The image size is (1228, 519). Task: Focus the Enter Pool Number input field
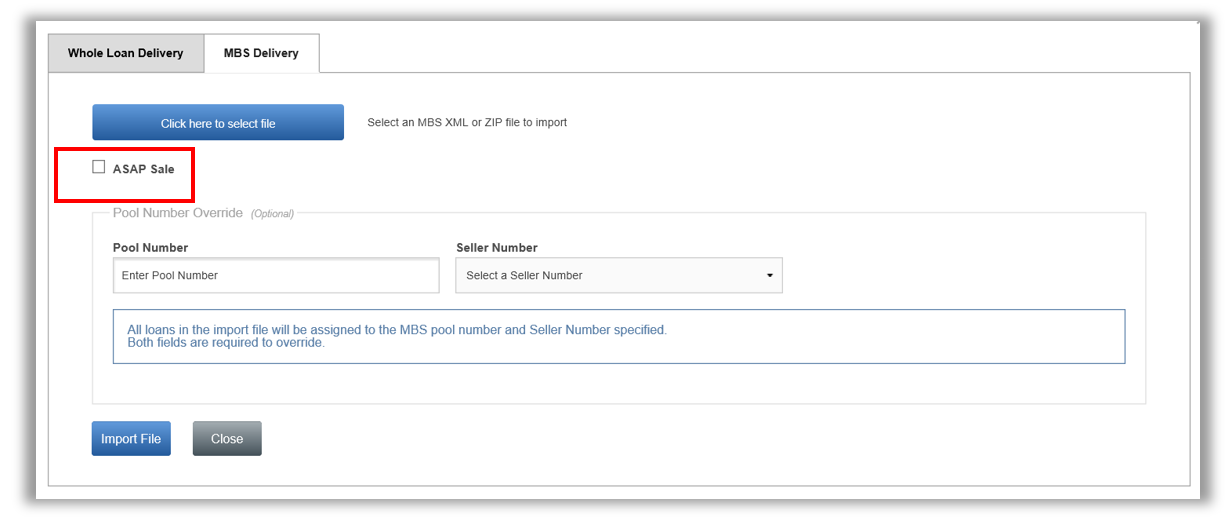point(276,275)
